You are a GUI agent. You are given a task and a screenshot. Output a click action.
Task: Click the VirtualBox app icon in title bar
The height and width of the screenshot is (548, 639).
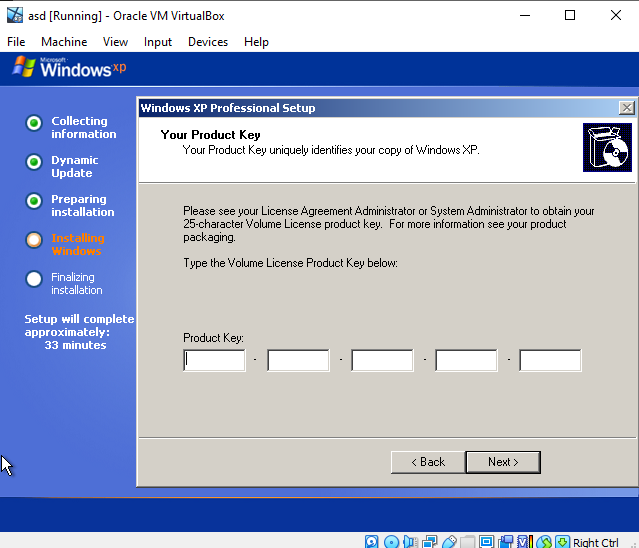tap(15, 15)
